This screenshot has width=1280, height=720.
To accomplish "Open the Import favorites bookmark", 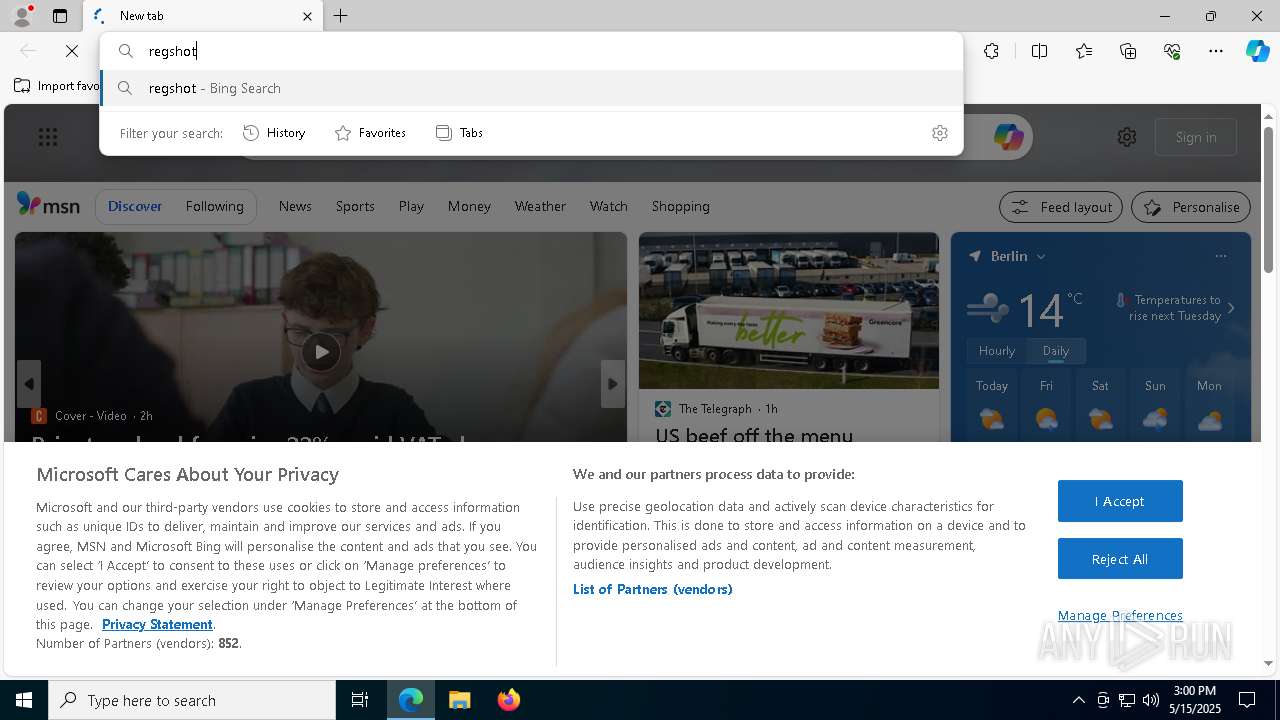I will point(56,86).
